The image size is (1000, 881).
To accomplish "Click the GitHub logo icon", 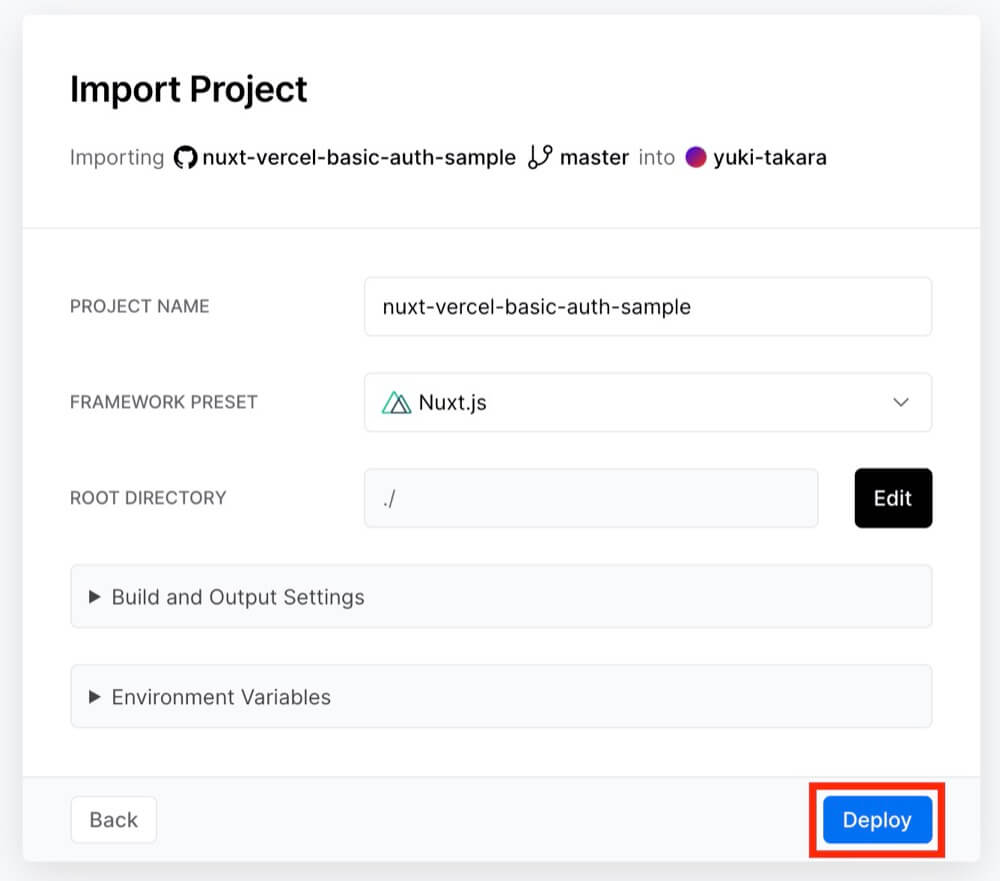I will (x=185, y=157).
